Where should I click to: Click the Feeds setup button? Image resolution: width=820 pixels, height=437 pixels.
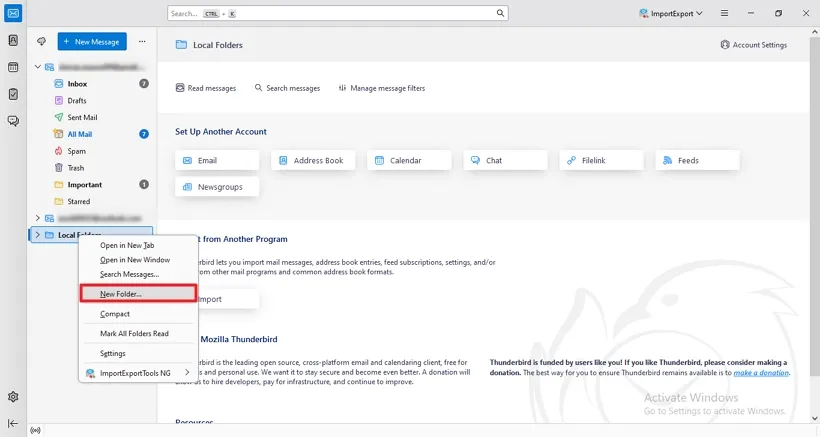pos(697,160)
